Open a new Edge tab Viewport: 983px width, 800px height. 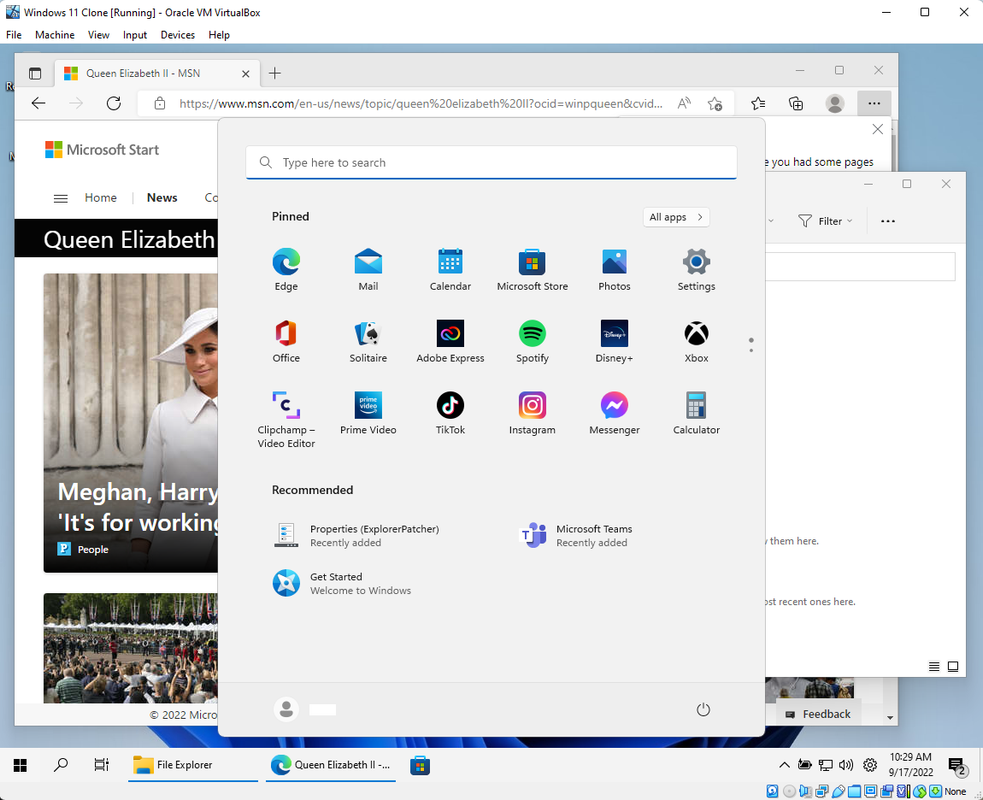click(275, 73)
